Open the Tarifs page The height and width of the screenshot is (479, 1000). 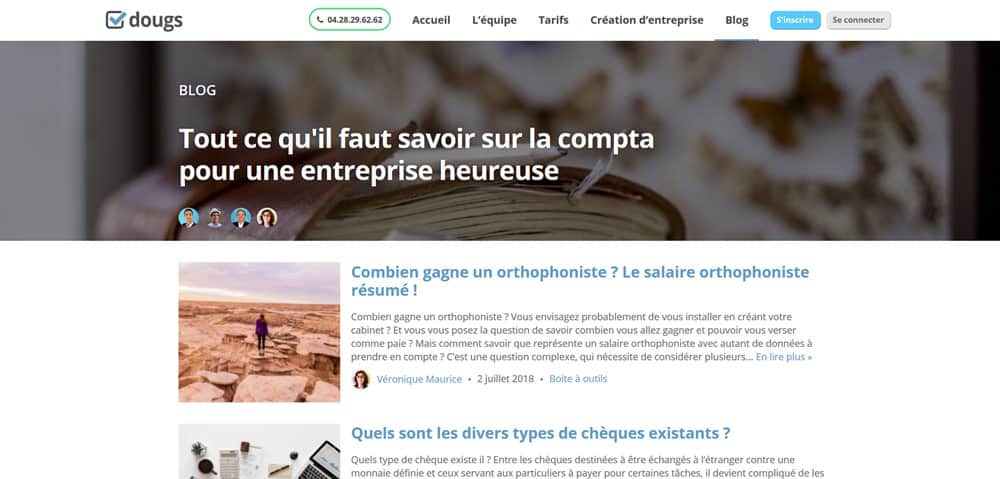[x=553, y=20]
